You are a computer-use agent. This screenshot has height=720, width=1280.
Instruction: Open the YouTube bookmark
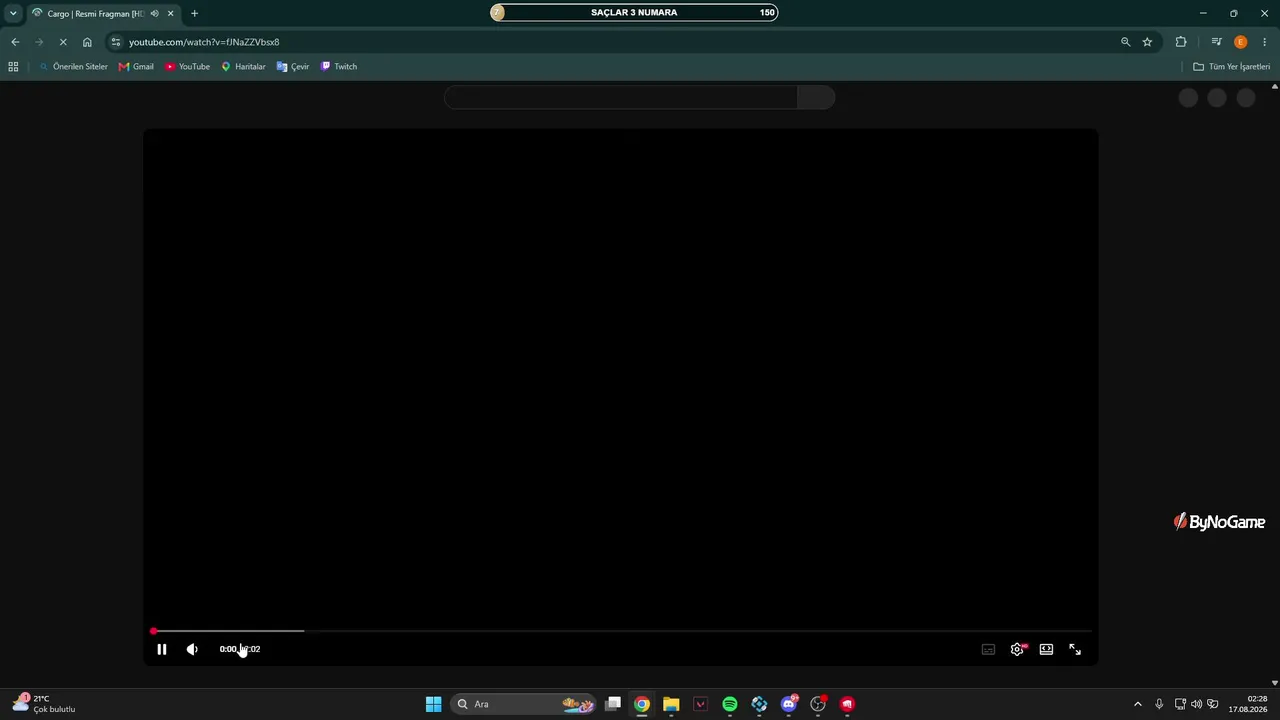click(x=187, y=67)
